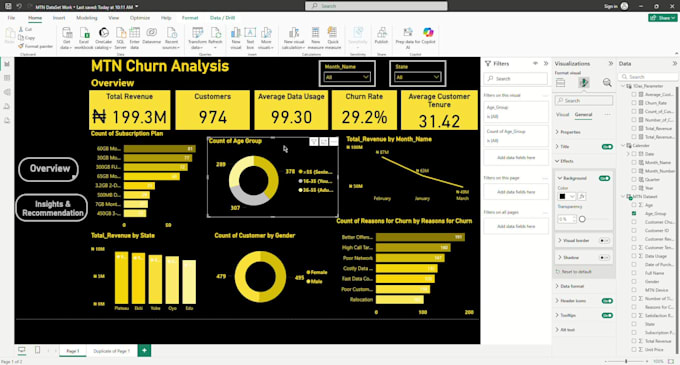
Task: Uncheck the Age_Group field checkbox
Action: pos(634,213)
